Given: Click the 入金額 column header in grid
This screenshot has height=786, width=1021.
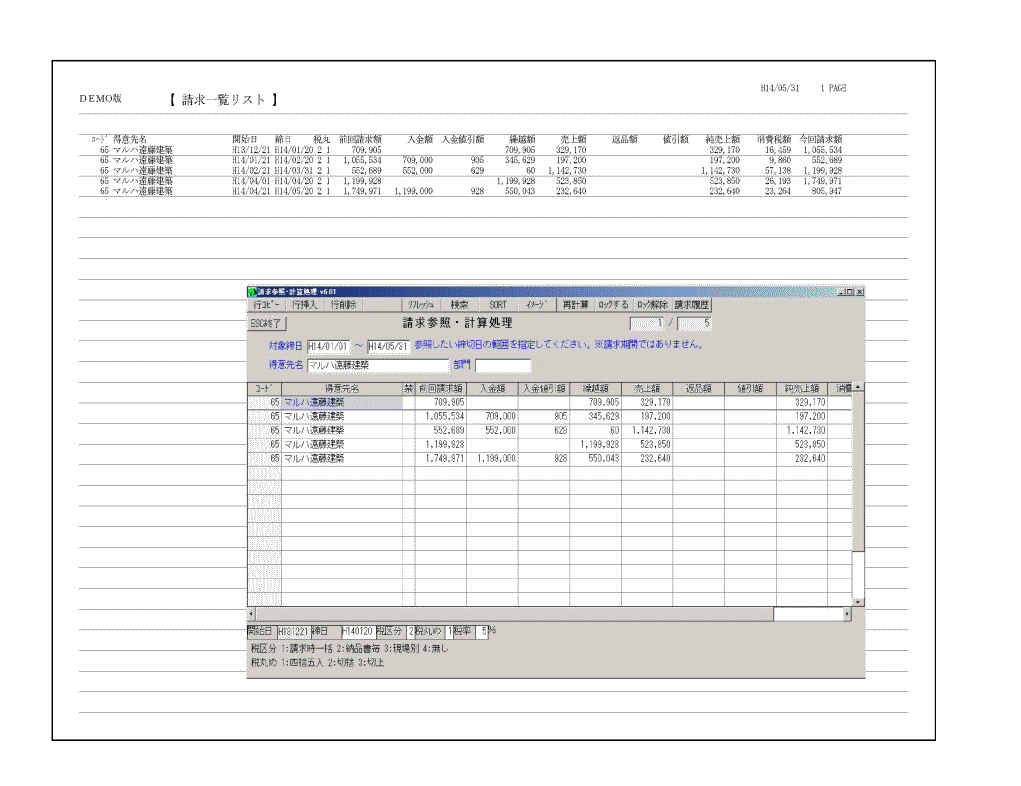Looking at the screenshot, I should tap(492, 389).
